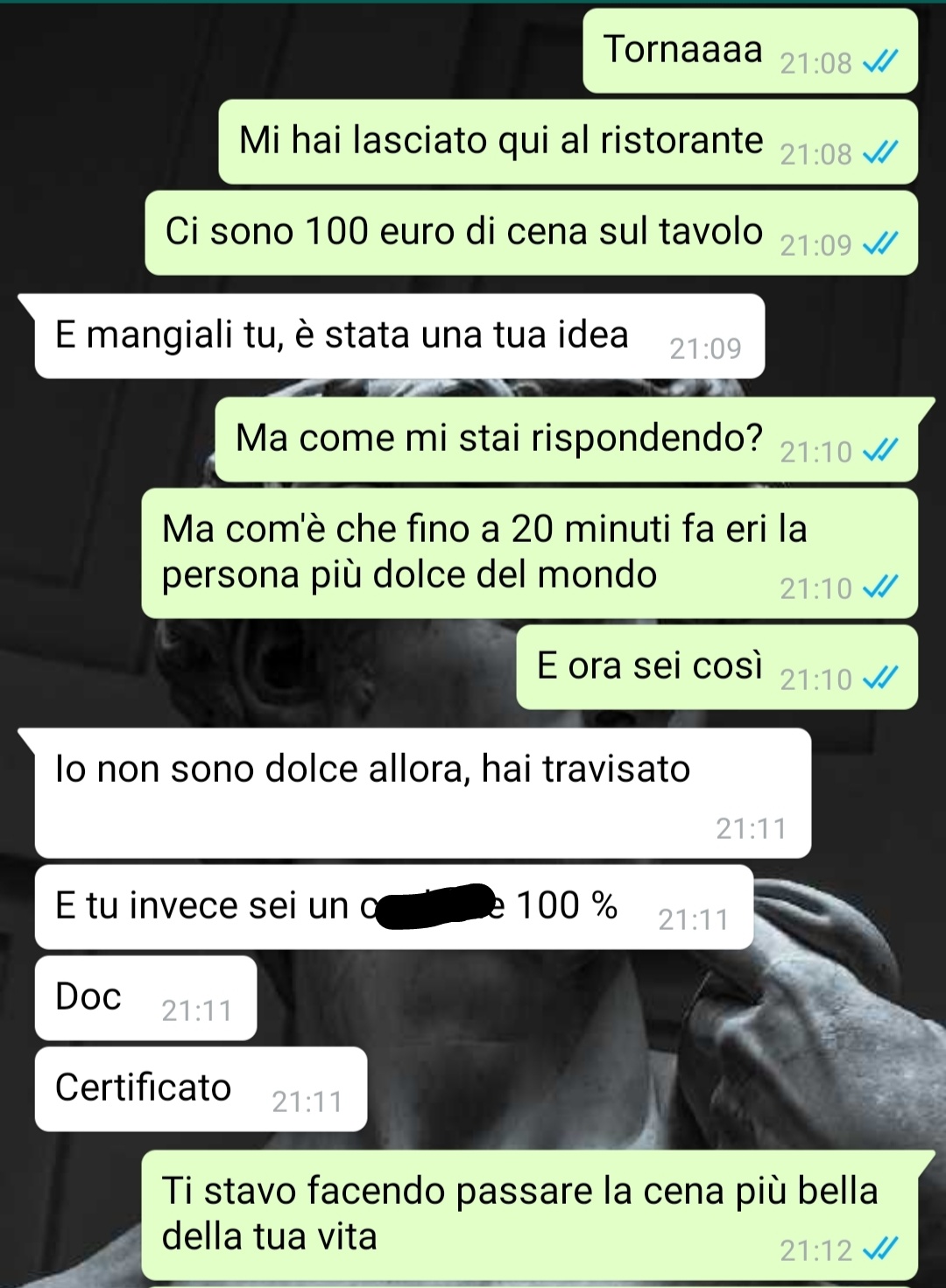Viewport: 946px width, 1288px height.
Task: Tap the blue ticks on 'E ora sei così'
Action: coord(880,679)
